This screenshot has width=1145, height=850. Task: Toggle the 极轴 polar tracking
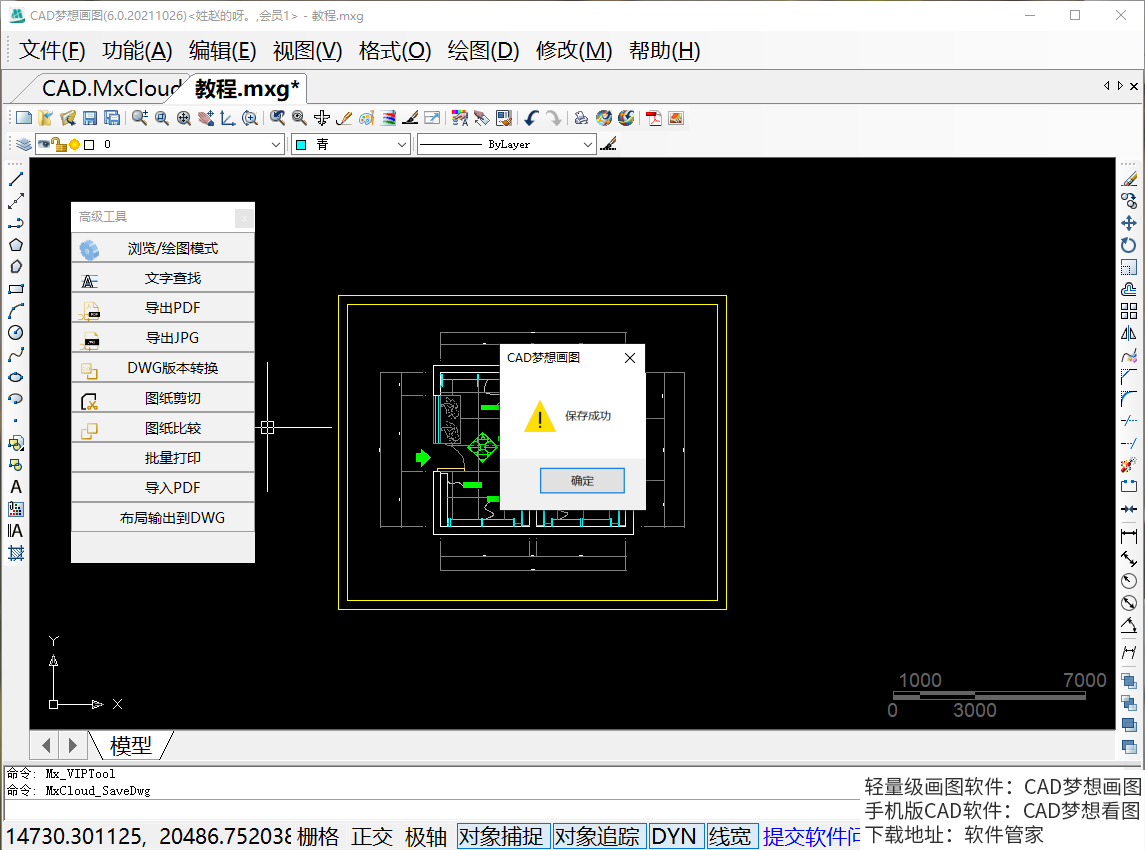point(426,836)
